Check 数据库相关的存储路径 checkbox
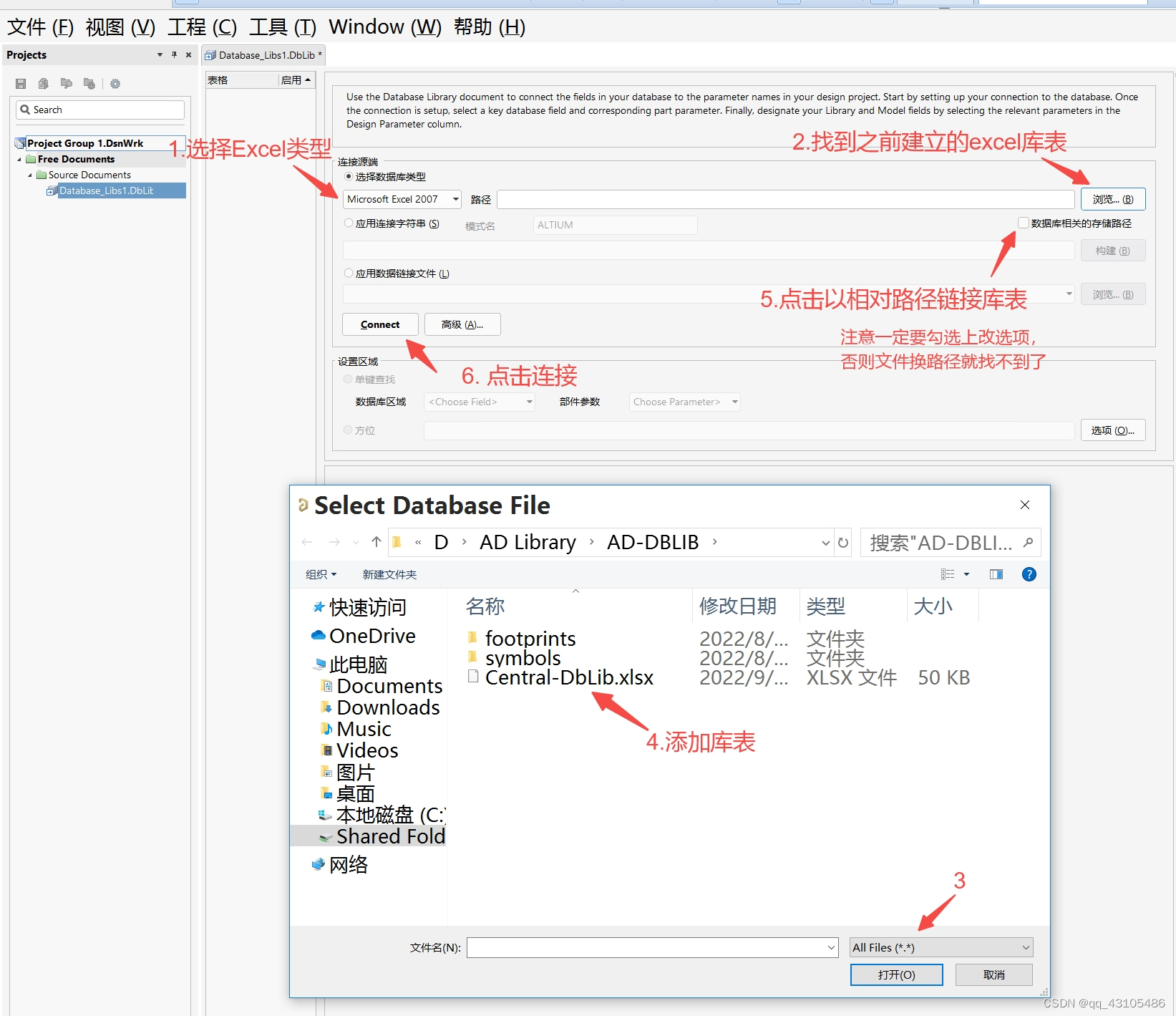Viewport: 1176px width, 1016px height. (1024, 223)
